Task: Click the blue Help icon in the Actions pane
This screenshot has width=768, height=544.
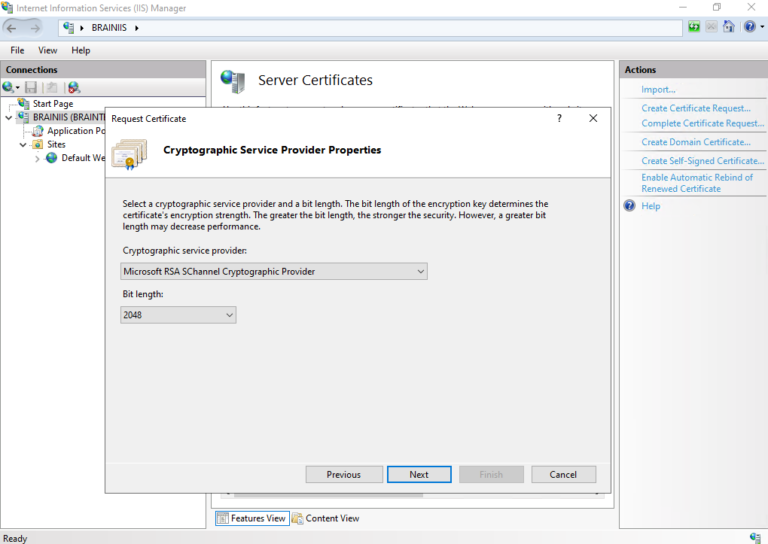Action: click(x=629, y=206)
